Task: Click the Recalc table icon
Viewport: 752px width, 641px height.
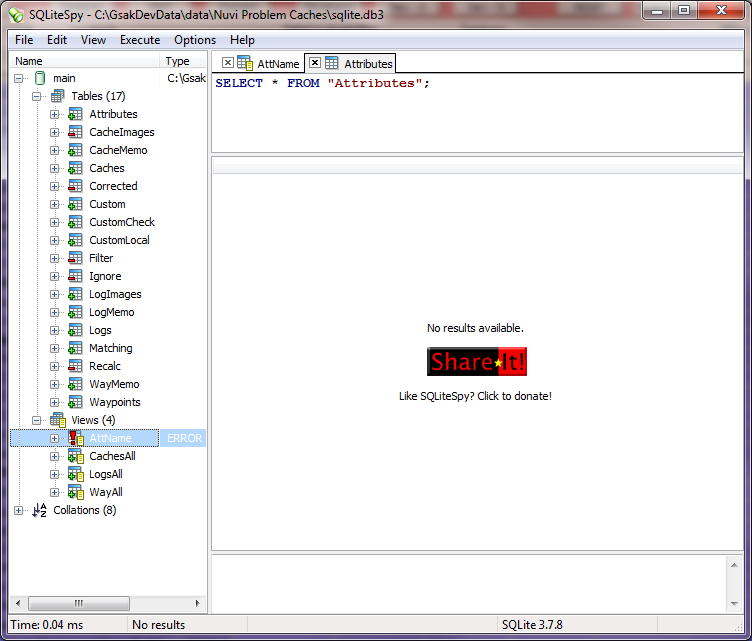Action: point(75,366)
